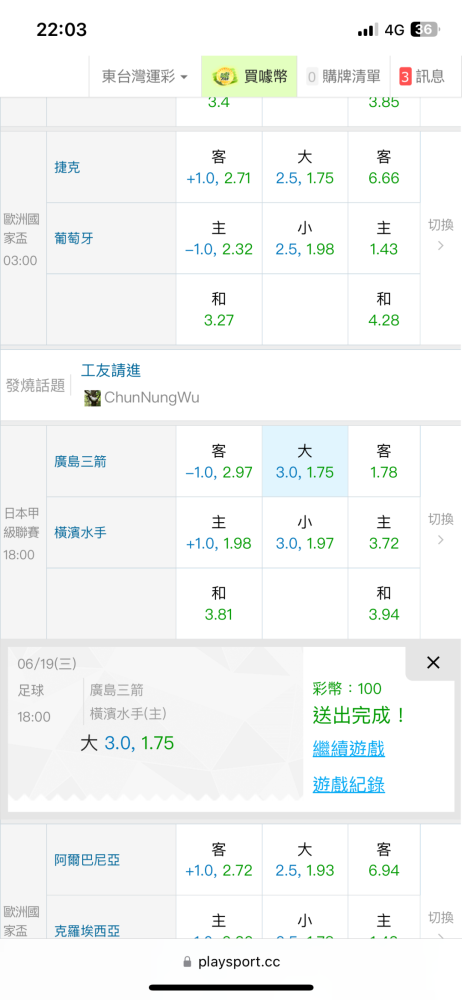Tap the lock icon beside playsport.cc
The height and width of the screenshot is (1000, 462).
pos(187,962)
